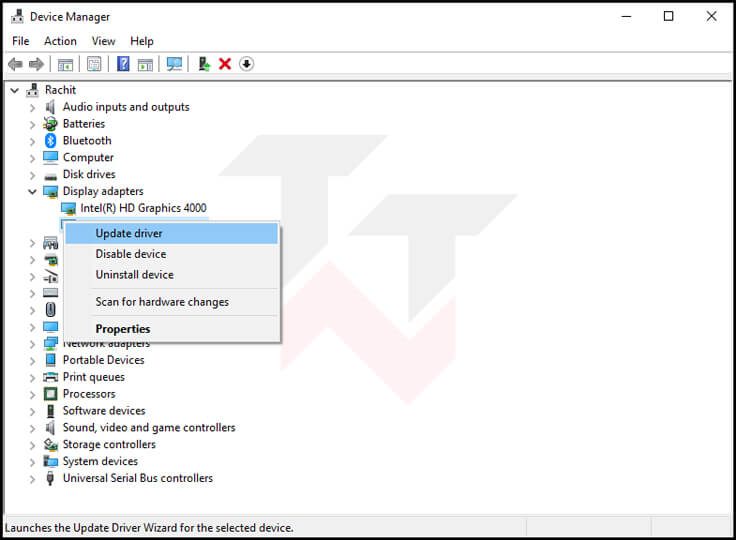This screenshot has width=736, height=540.
Task: Click the Intel(R) HD Graphics 4000 icon
Action: click(69, 208)
